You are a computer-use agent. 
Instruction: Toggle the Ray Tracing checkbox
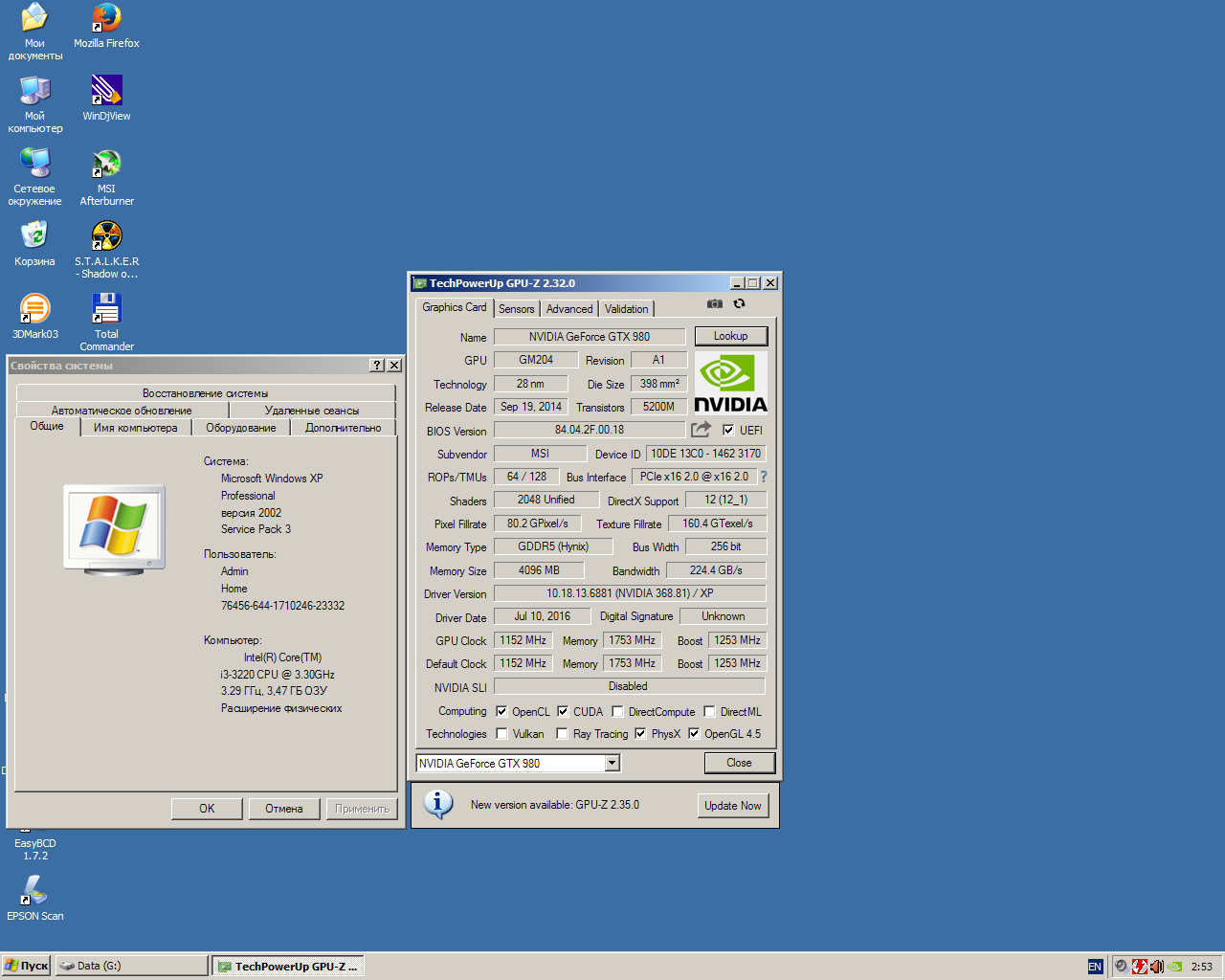[x=563, y=734]
